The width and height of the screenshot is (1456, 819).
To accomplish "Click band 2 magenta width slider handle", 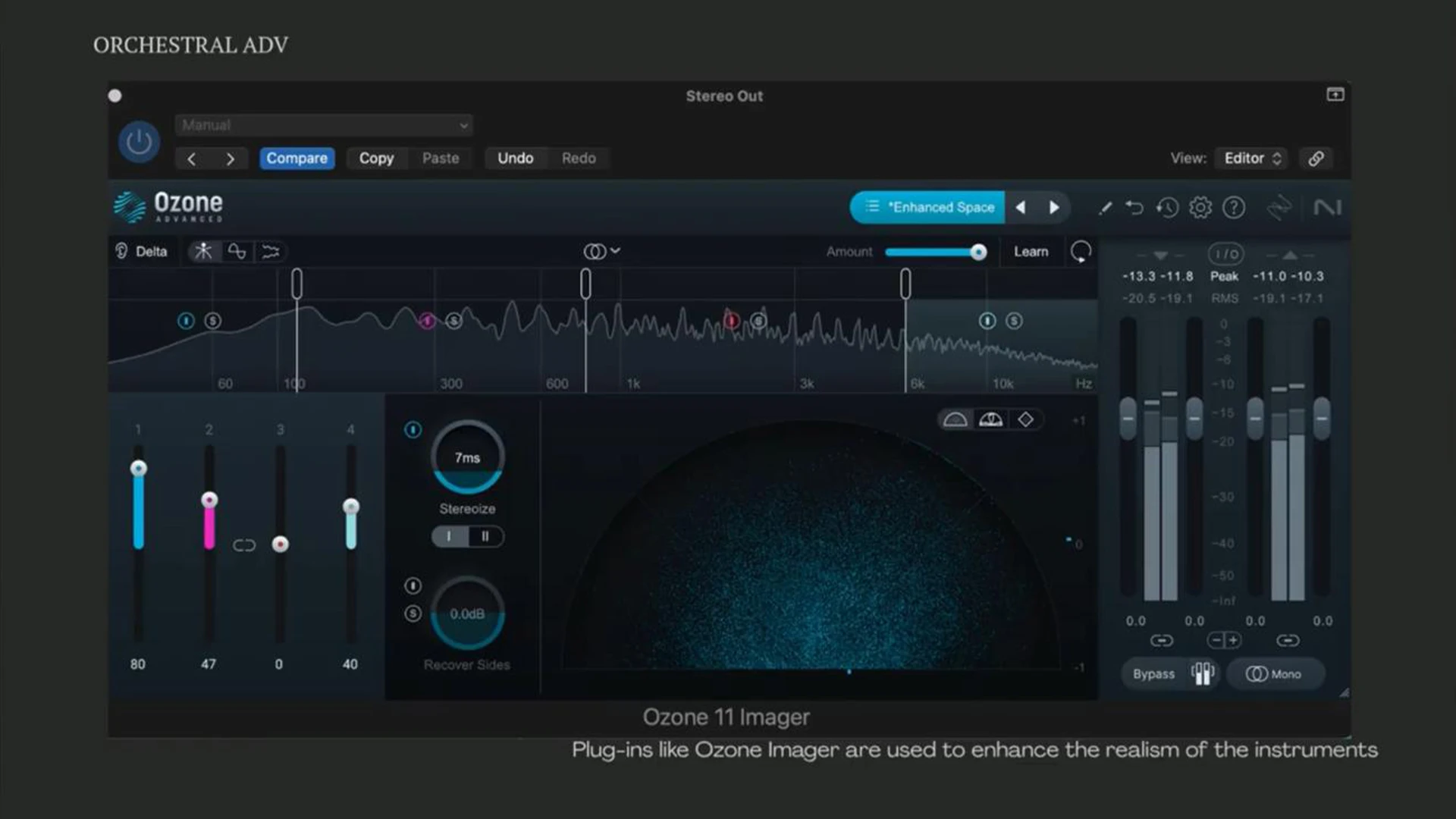I will click(x=209, y=500).
